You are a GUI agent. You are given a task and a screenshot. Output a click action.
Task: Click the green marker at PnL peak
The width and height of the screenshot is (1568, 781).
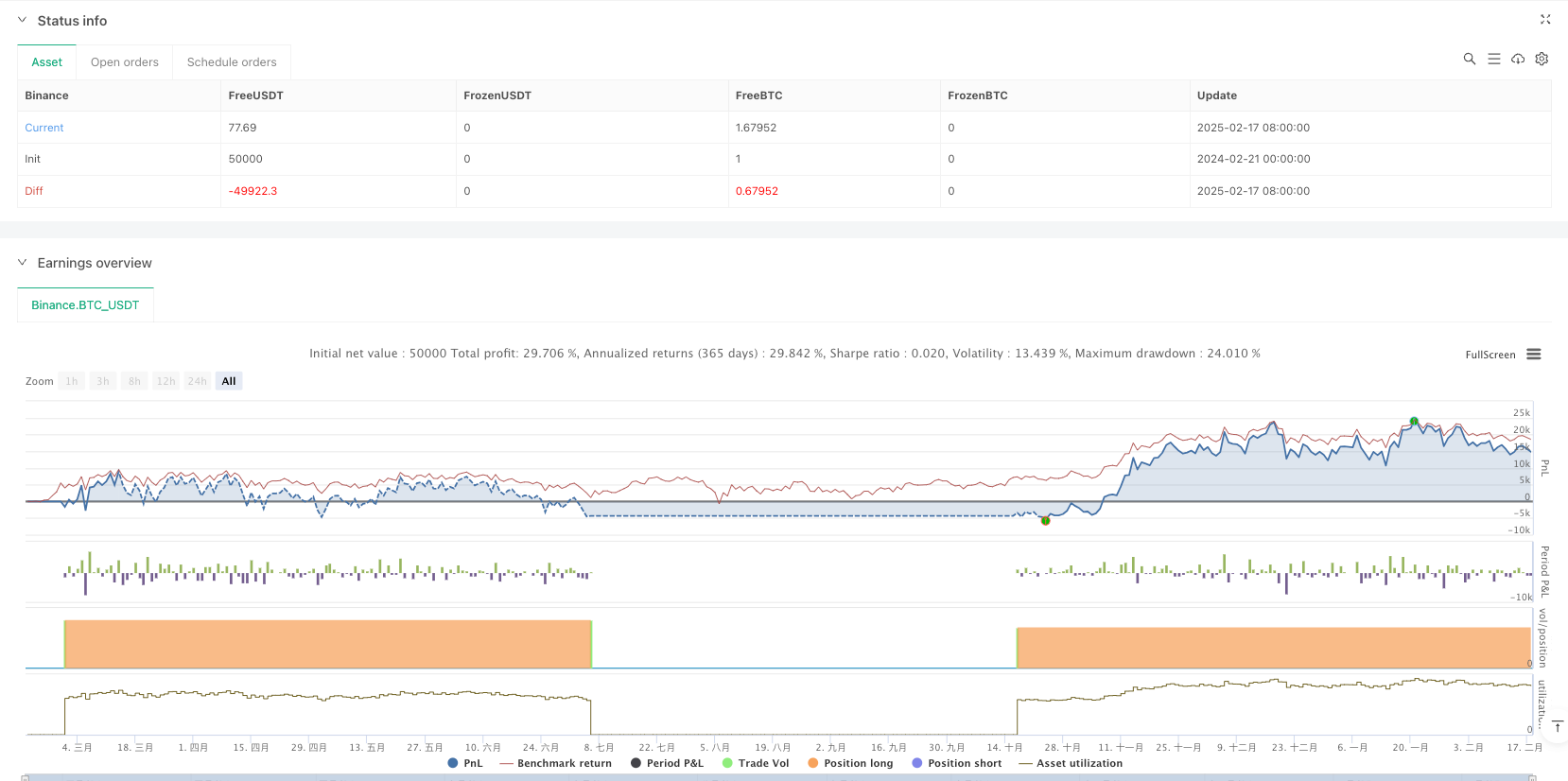coord(1414,421)
